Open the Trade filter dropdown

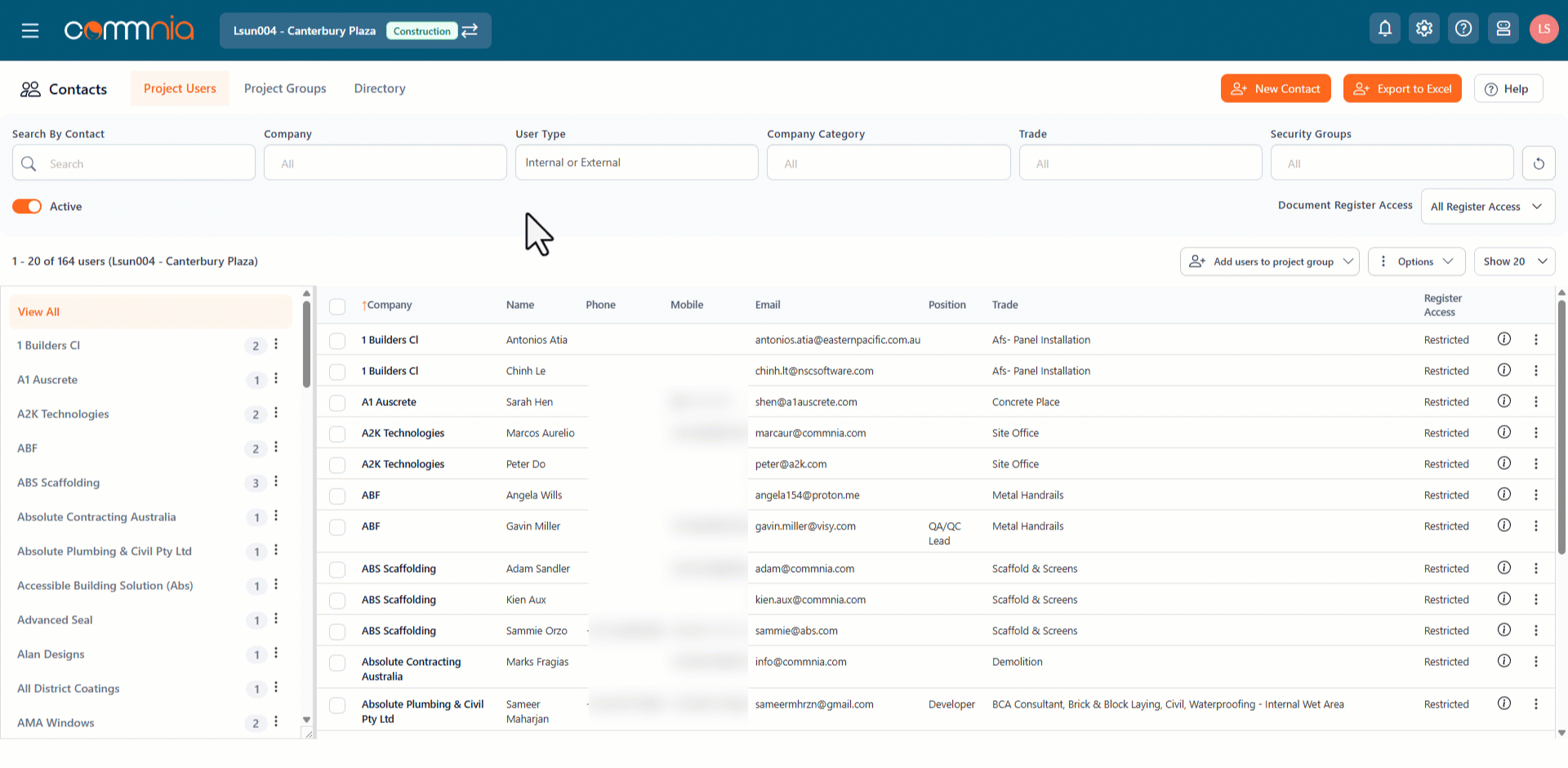(1140, 163)
